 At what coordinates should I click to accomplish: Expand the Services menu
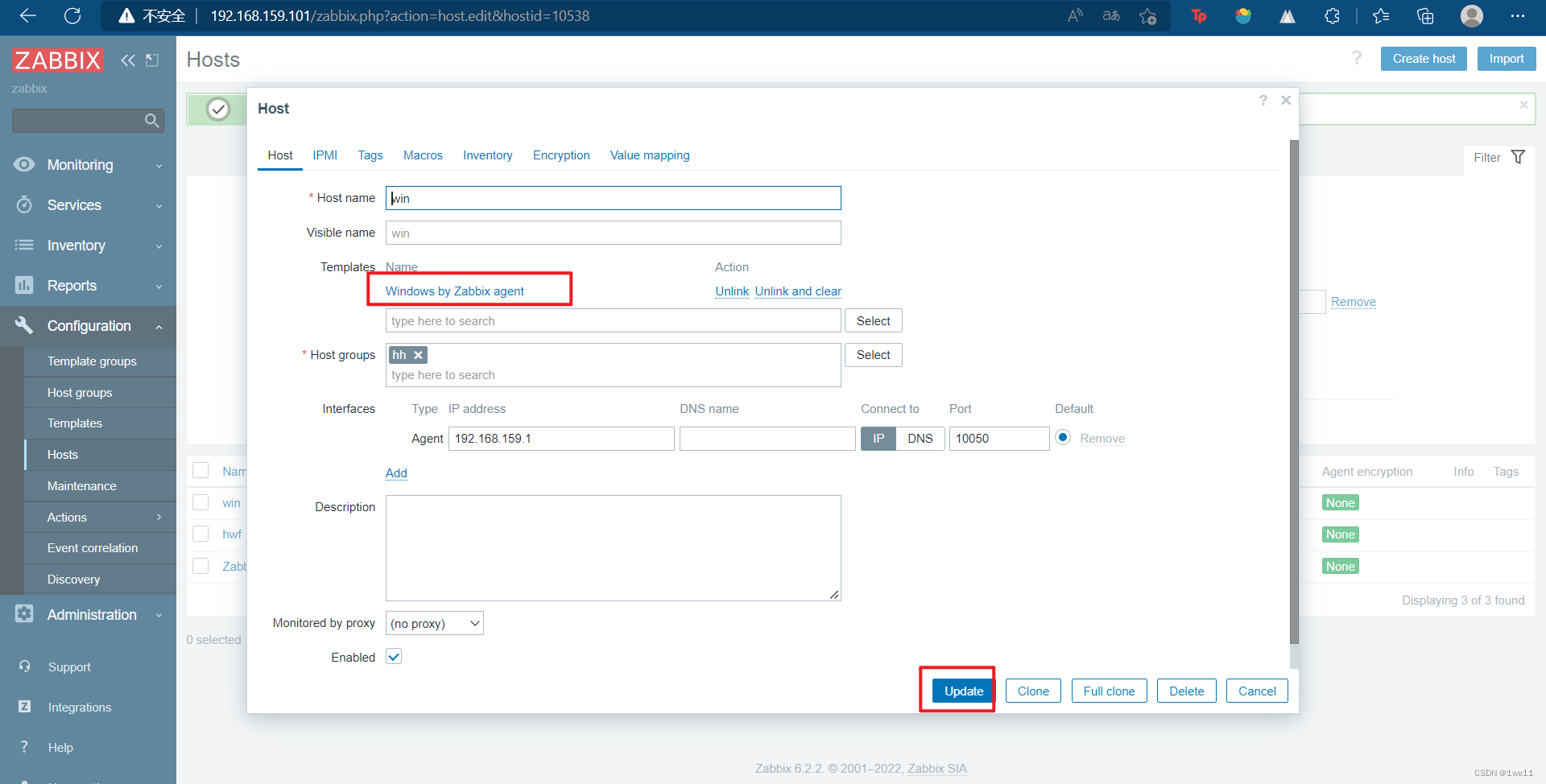tap(88, 205)
